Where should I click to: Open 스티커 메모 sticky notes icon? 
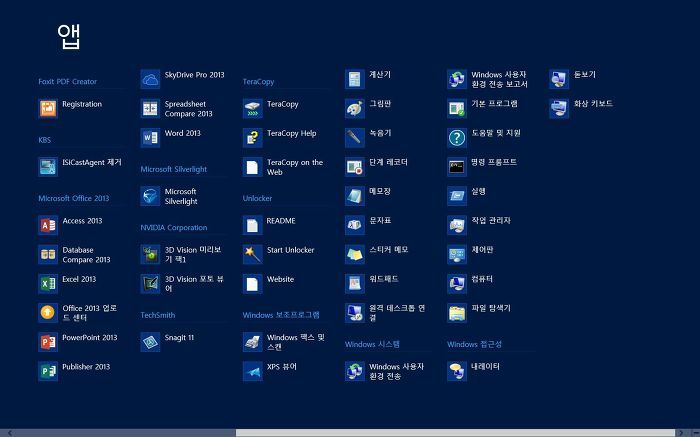(354, 254)
